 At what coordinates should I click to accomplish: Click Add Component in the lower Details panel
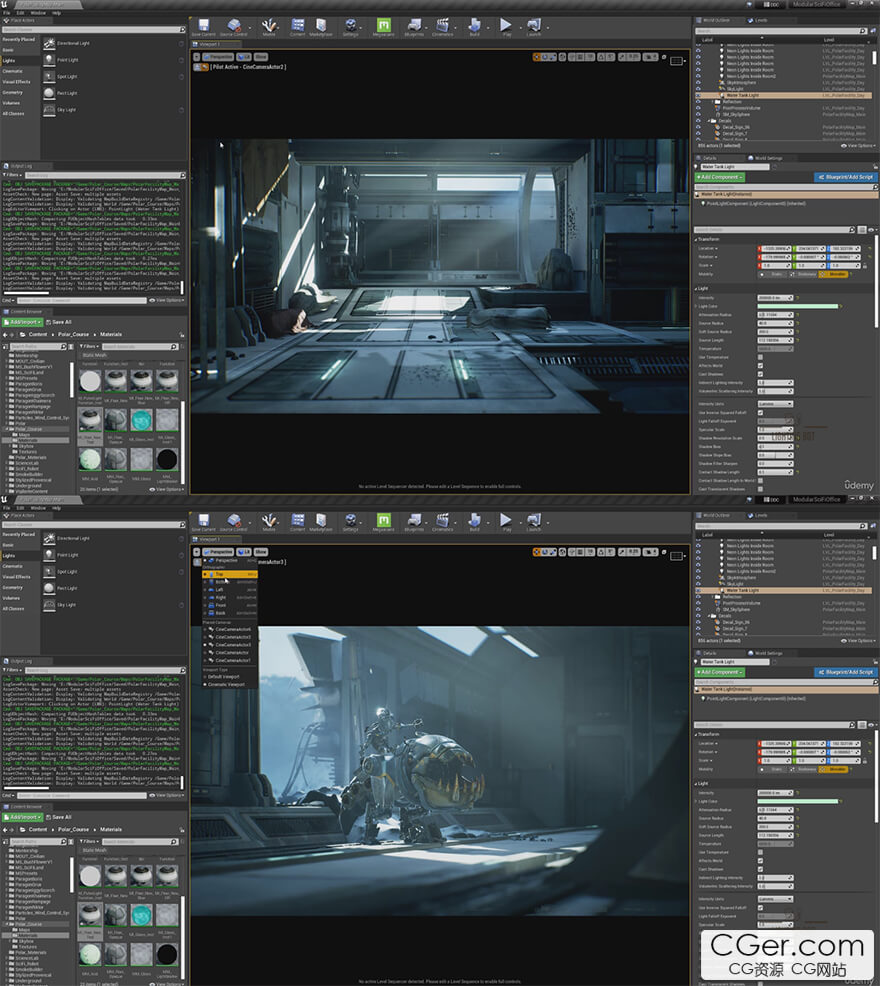point(720,672)
